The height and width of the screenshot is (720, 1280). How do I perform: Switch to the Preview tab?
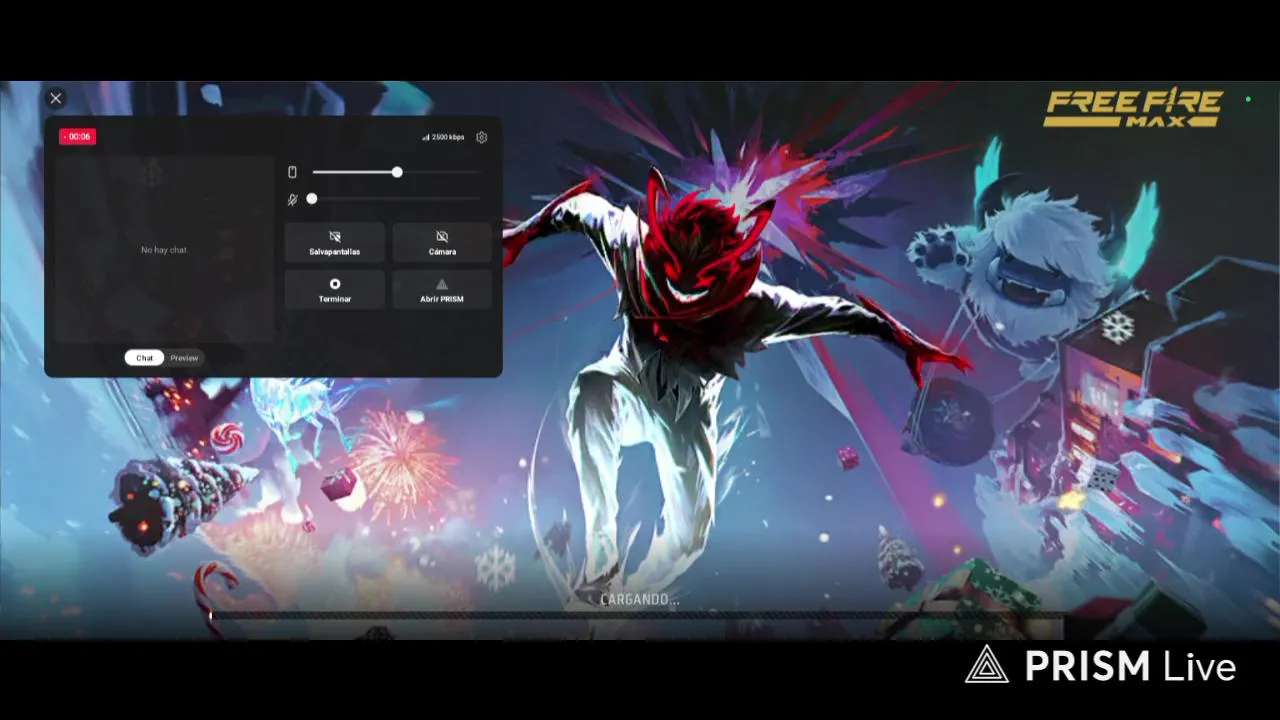point(184,358)
